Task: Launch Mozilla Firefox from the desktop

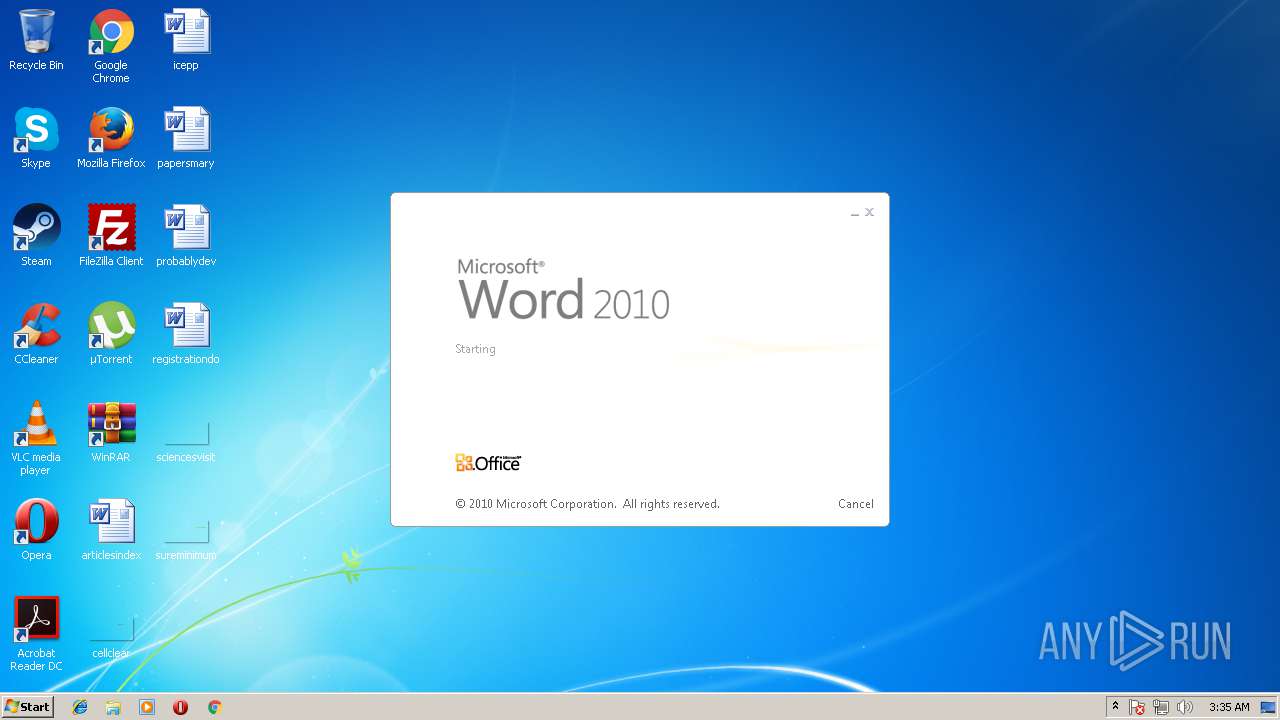Action: pyautogui.click(x=111, y=138)
